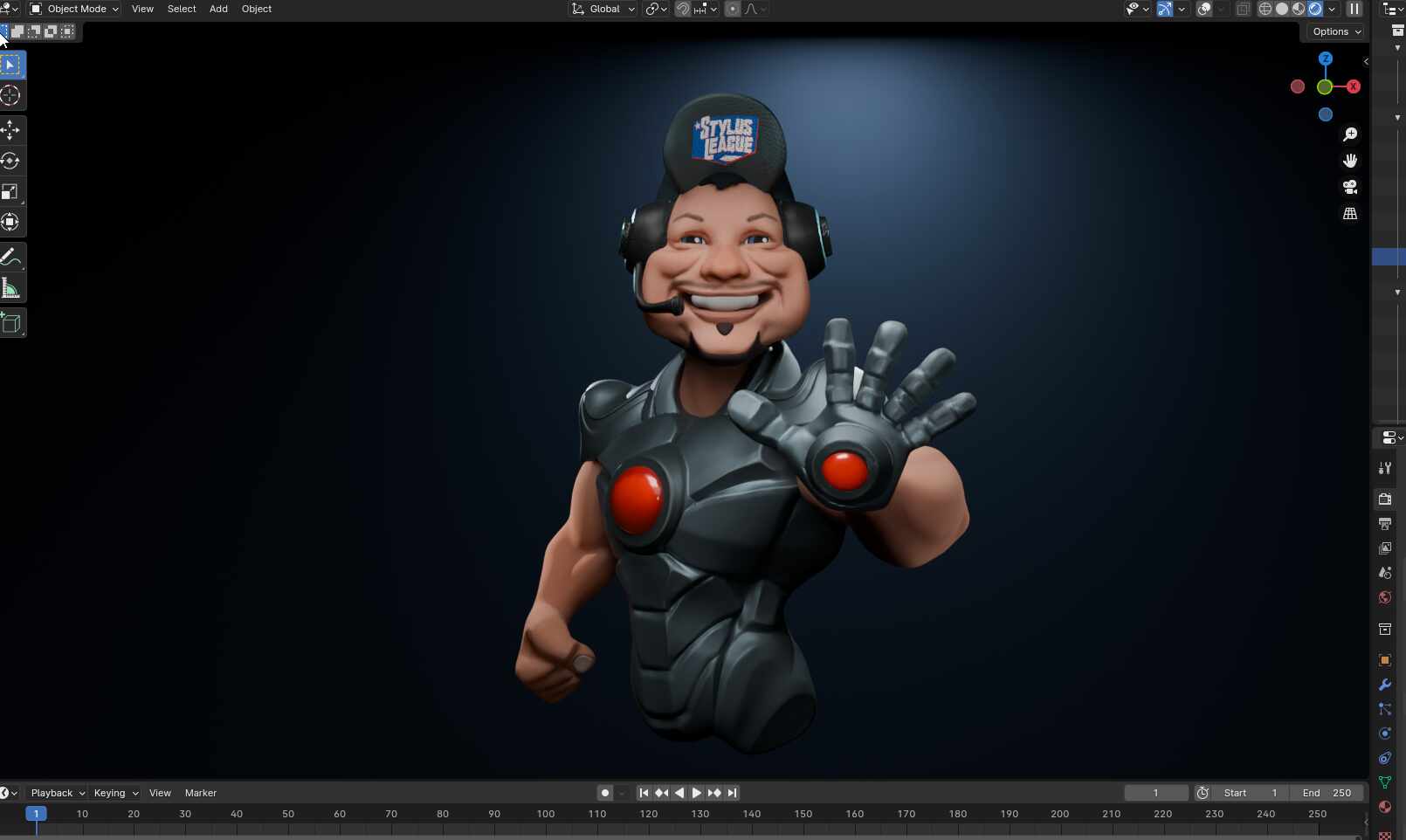Open the transform pivot point dropdown
This screenshot has width=1406, height=840.
click(x=656, y=9)
